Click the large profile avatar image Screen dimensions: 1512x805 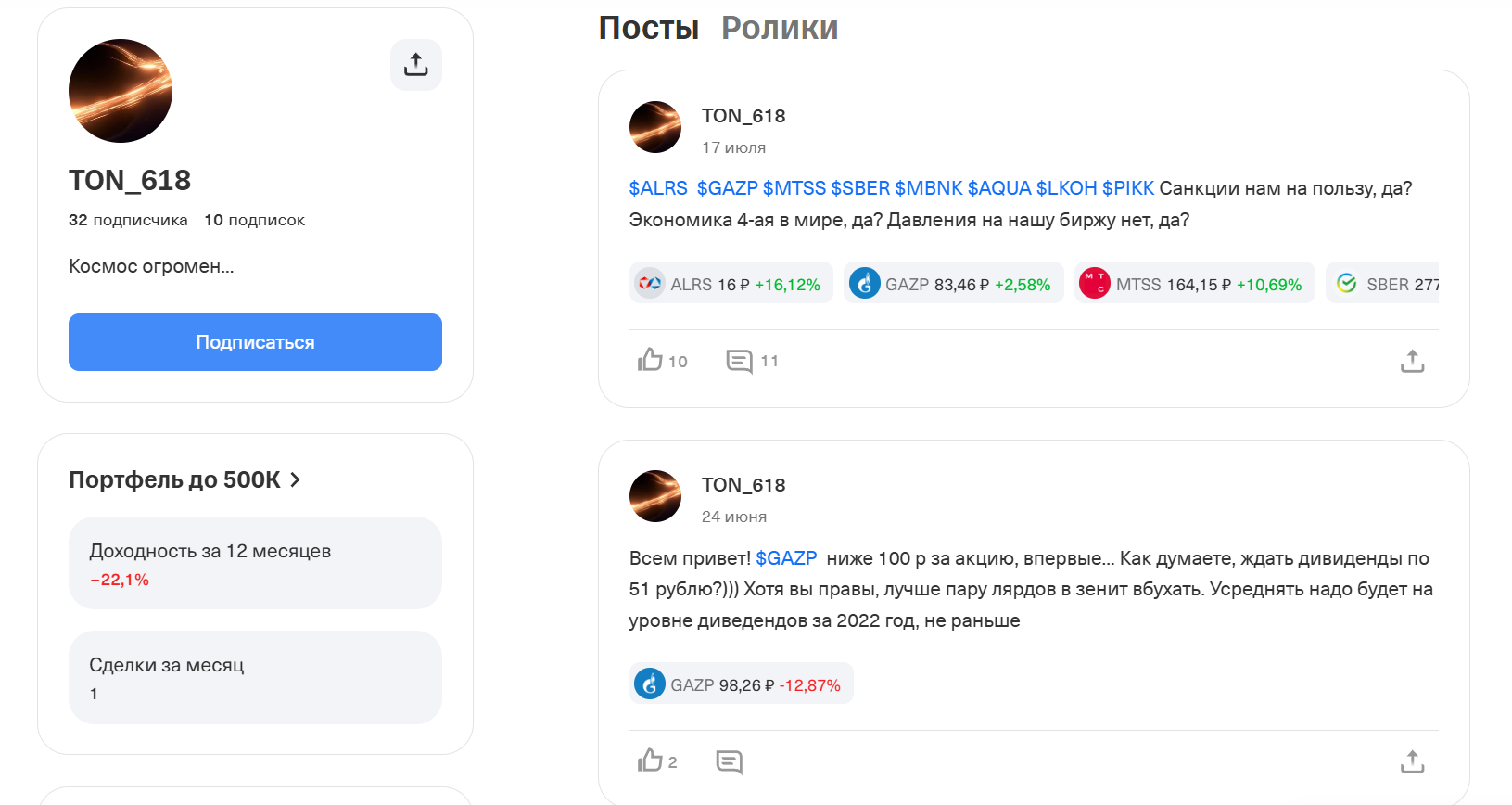click(x=121, y=91)
